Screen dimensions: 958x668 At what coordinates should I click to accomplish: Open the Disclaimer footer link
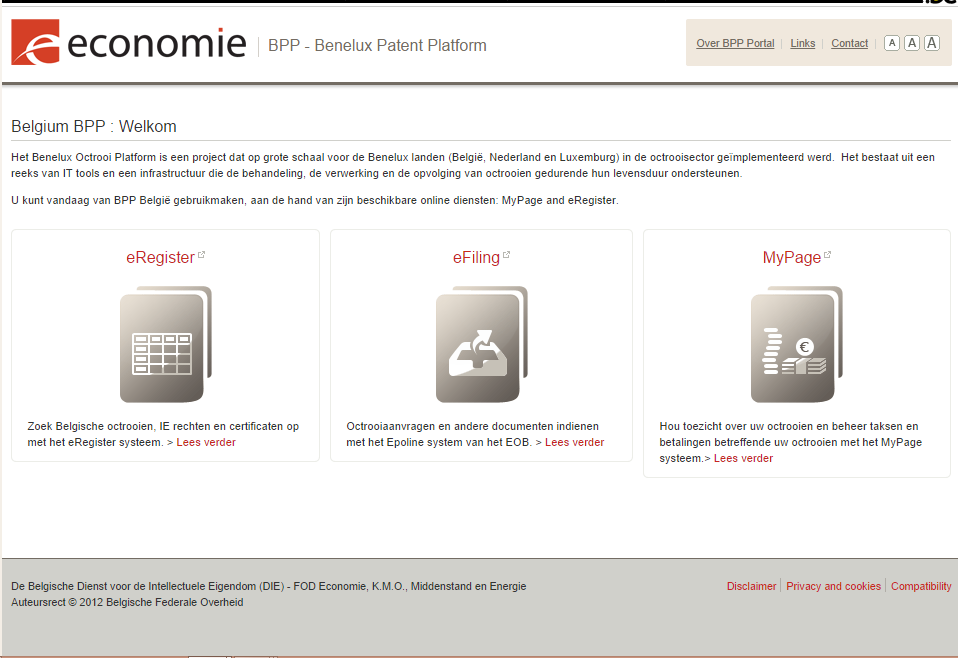pyautogui.click(x=751, y=586)
